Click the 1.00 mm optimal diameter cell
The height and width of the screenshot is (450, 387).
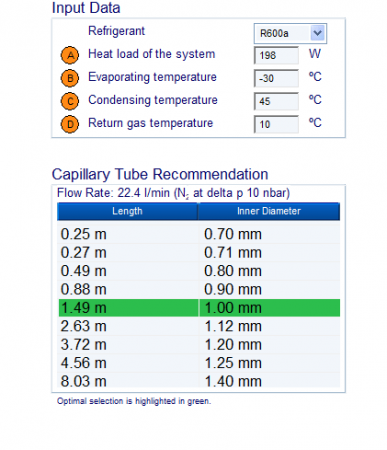click(x=269, y=308)
